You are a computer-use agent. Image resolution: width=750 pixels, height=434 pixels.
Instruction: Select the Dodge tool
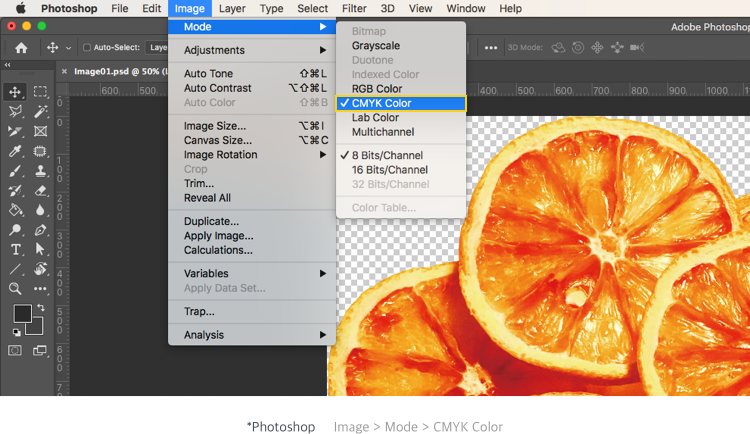click(15, 230)
